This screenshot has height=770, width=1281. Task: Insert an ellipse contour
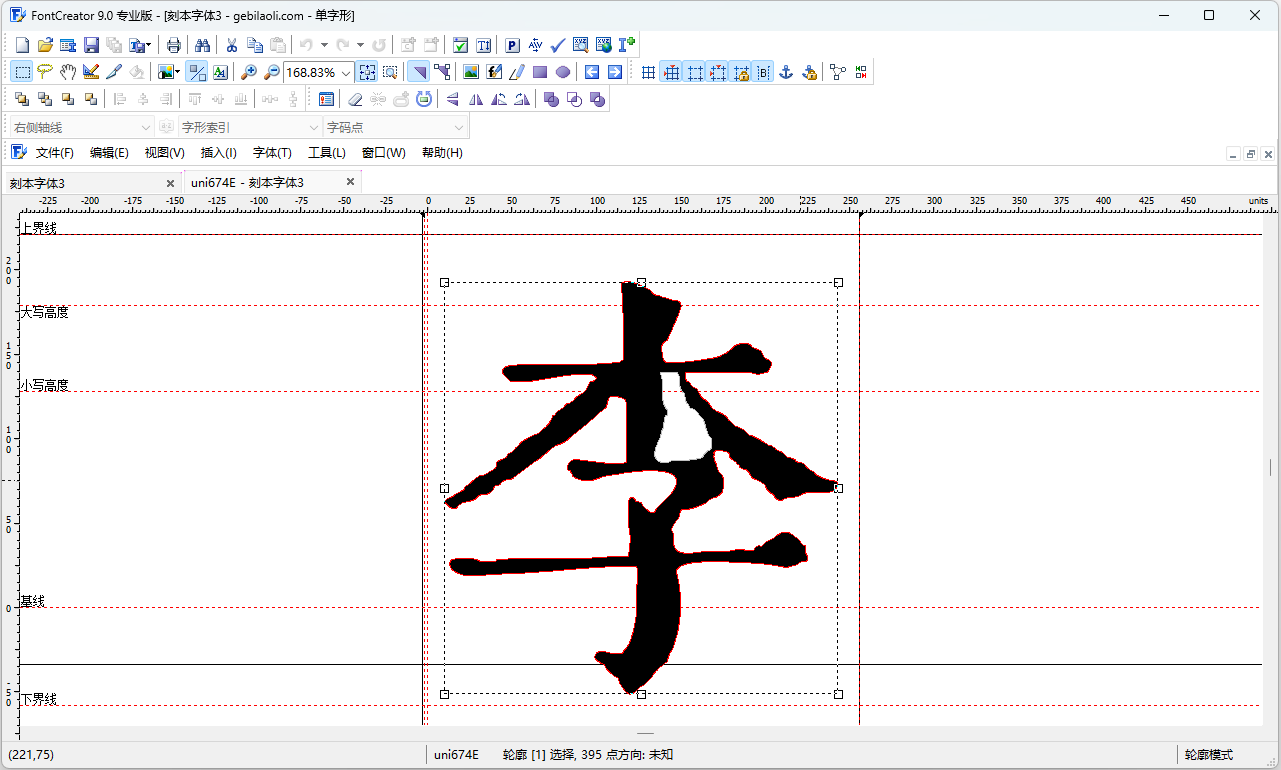(x=563, y=72)
